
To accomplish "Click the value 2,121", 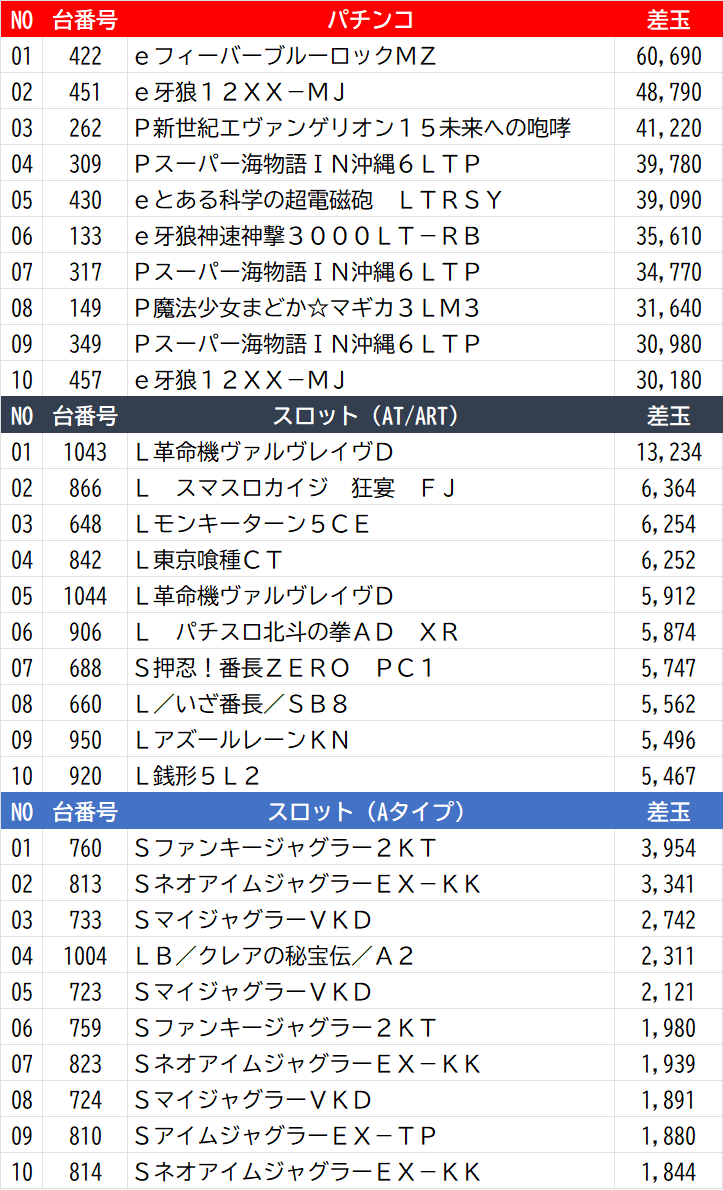I will pyautogui.click(x=668, y=993).
